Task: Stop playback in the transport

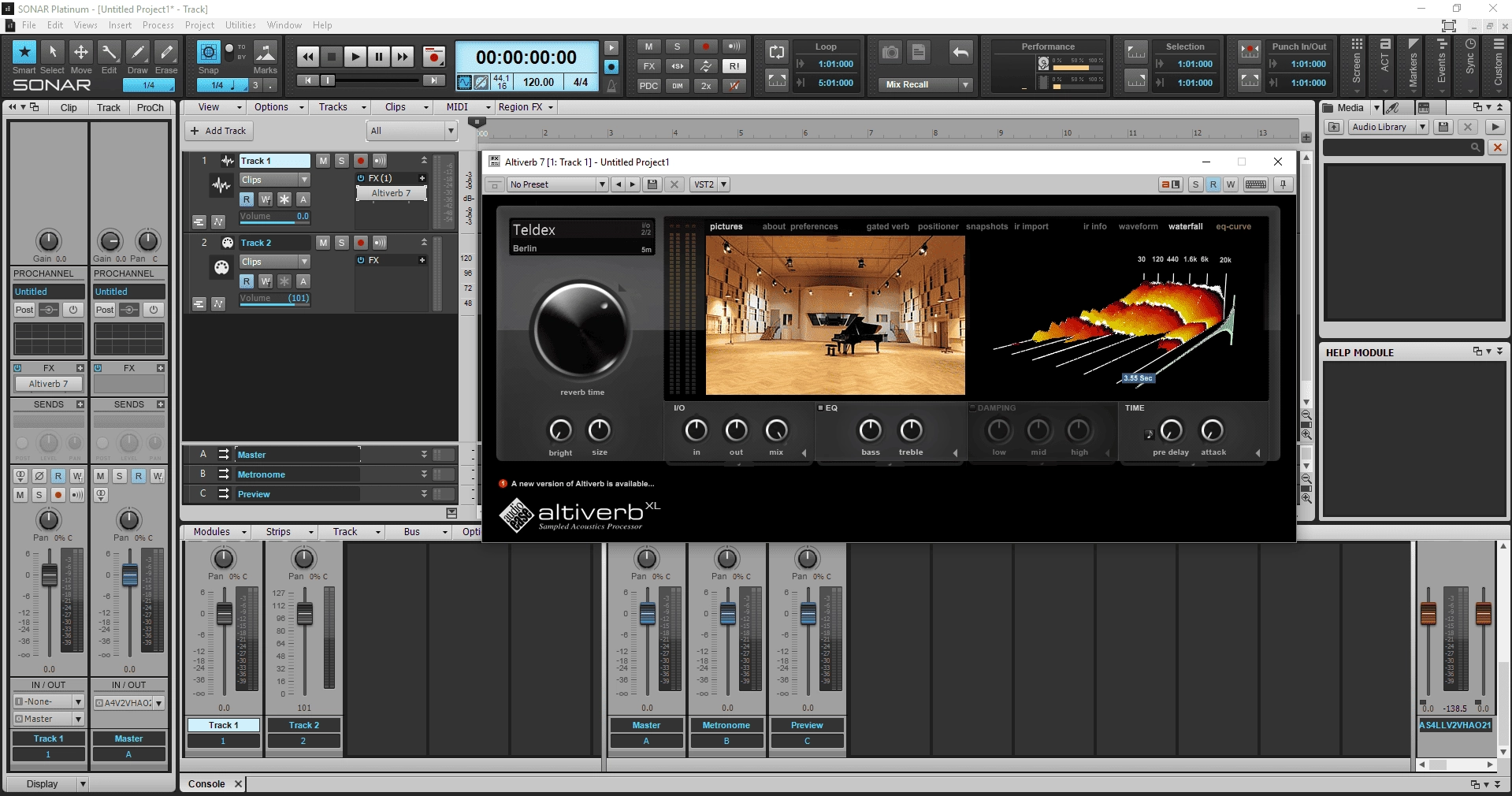Action: 332,56
